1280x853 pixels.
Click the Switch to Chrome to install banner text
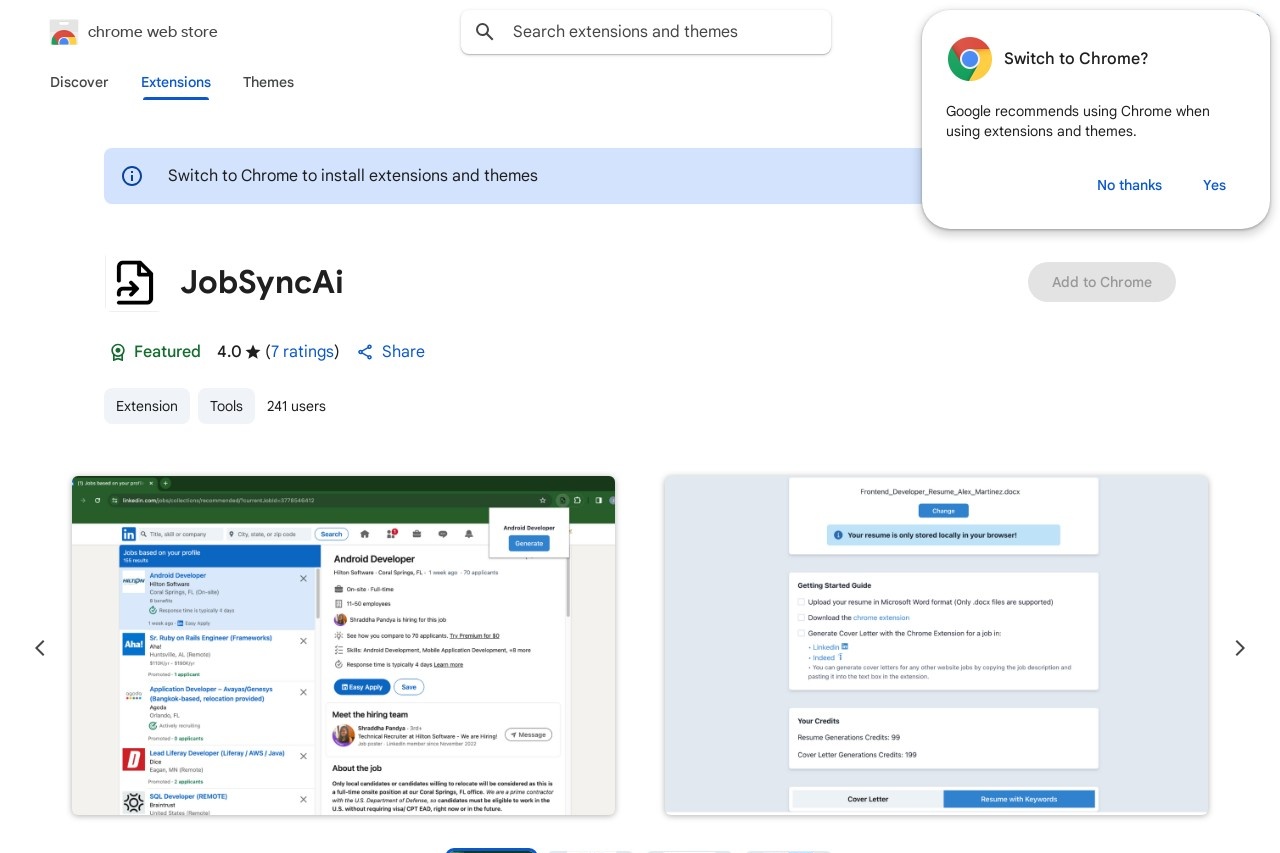tap(353, 176)
